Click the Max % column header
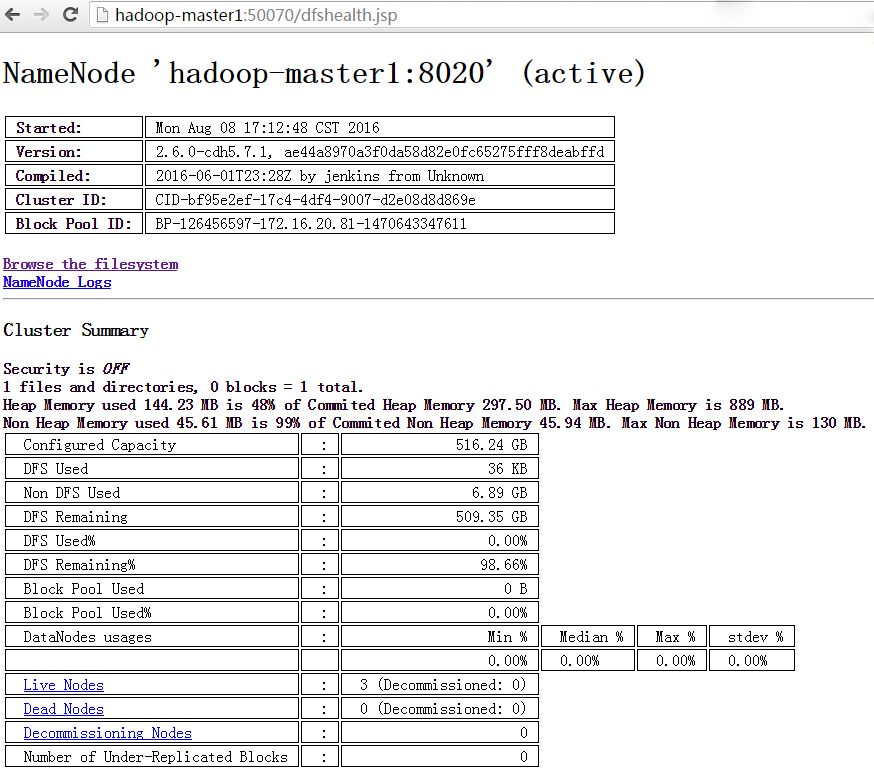874x779 pixels. point(675,636)
